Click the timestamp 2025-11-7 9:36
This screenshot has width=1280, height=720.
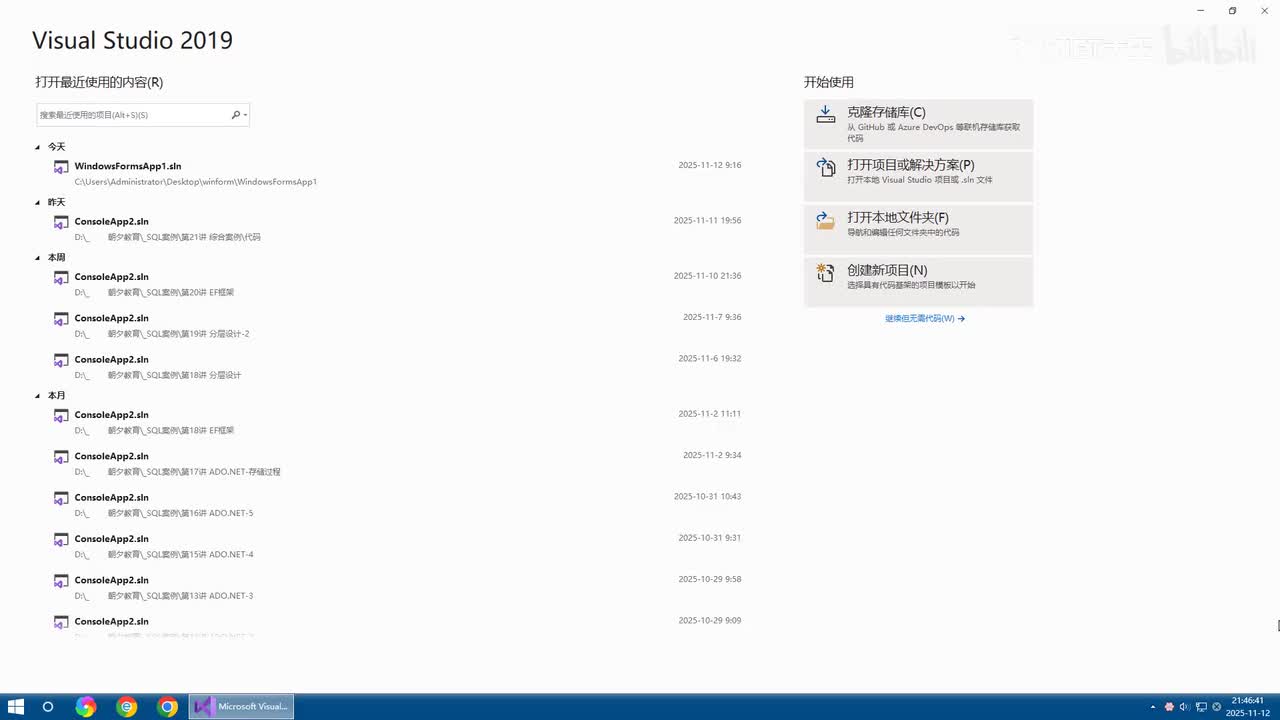tap(712, 317)
